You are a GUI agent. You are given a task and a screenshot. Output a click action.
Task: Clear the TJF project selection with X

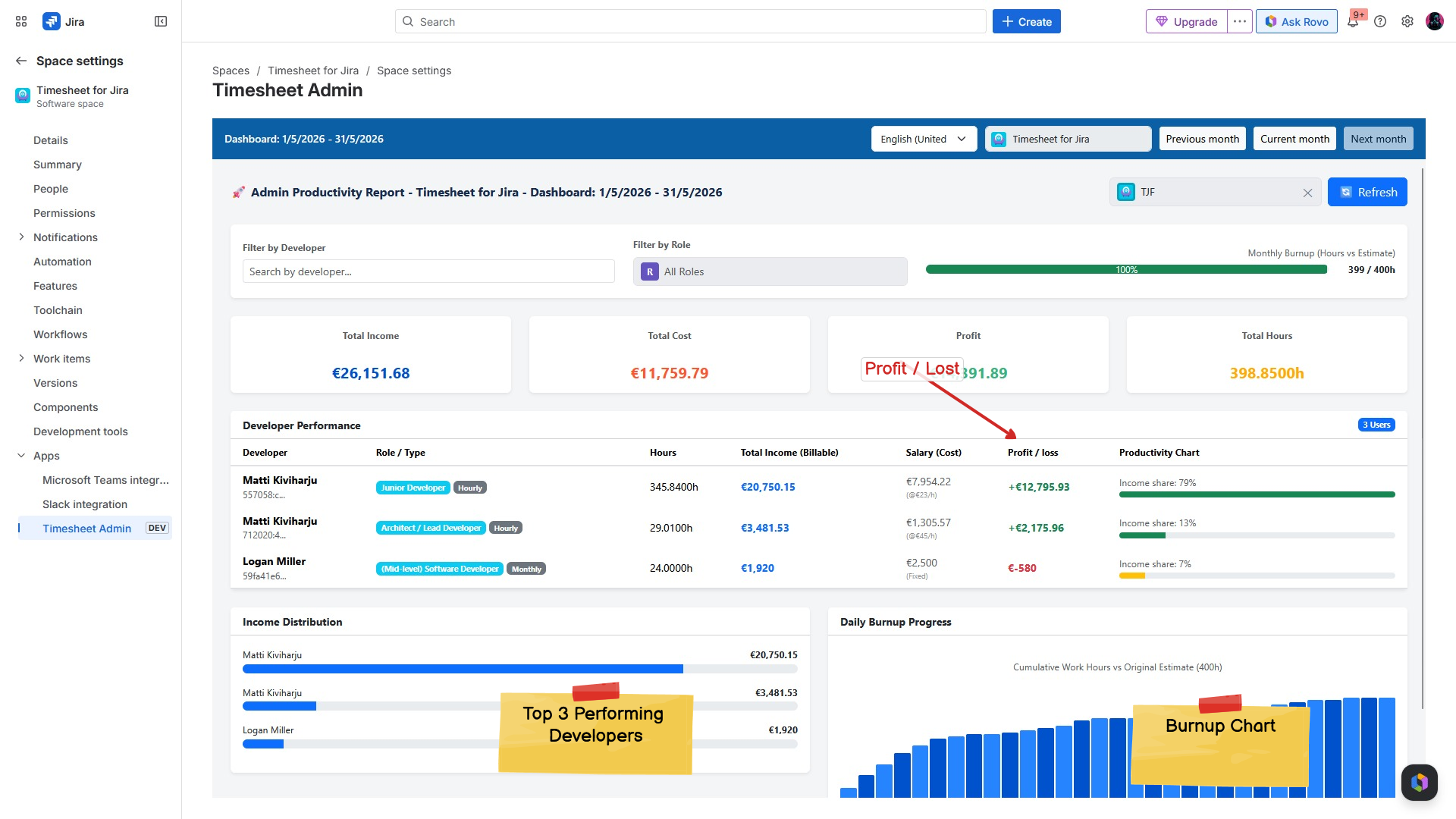pos(1307,193)
